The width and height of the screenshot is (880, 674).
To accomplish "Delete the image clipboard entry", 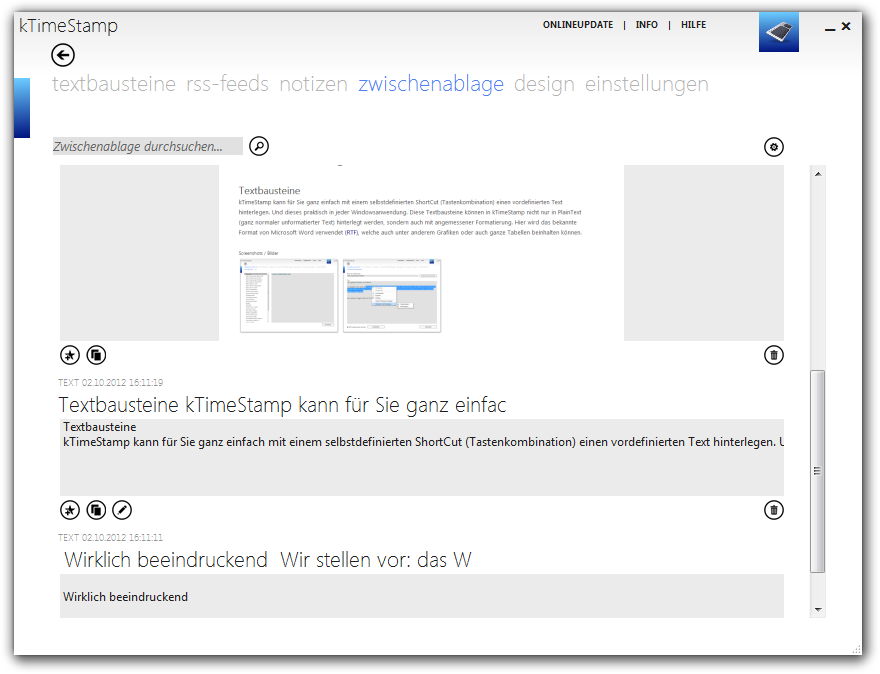I will (x=773, y=355).
